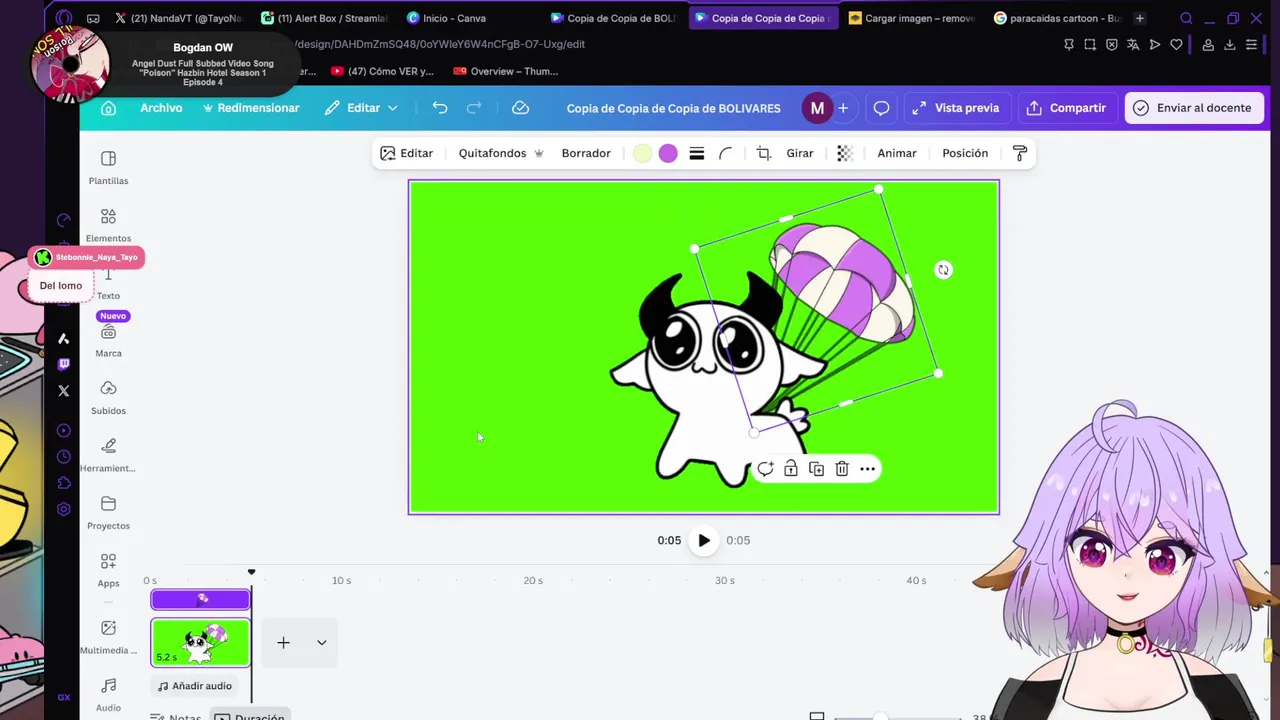Open the Apps panel

point(108,569)
